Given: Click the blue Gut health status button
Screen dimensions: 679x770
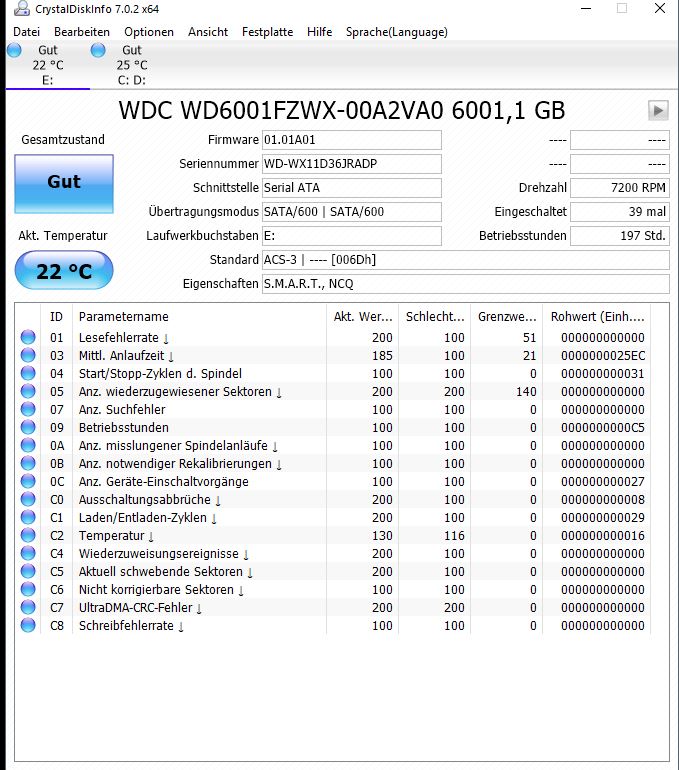Looking at the screenshot, I should click(x=64, y=184).
